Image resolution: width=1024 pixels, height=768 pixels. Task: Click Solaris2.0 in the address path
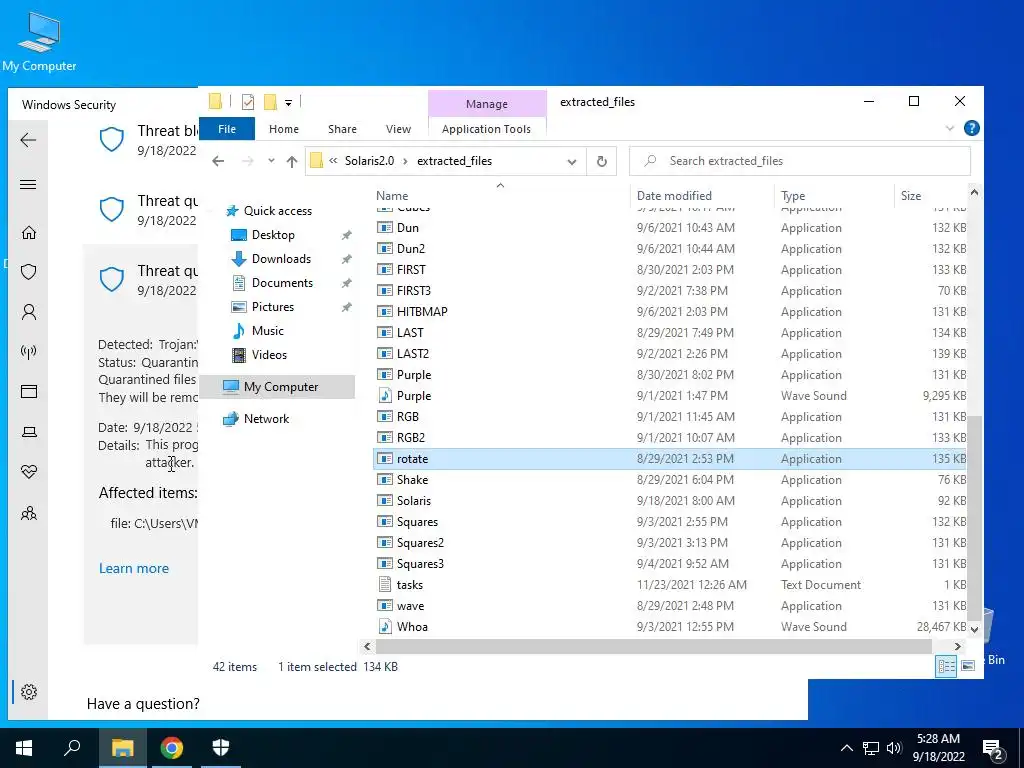click(x=370, y=161)
